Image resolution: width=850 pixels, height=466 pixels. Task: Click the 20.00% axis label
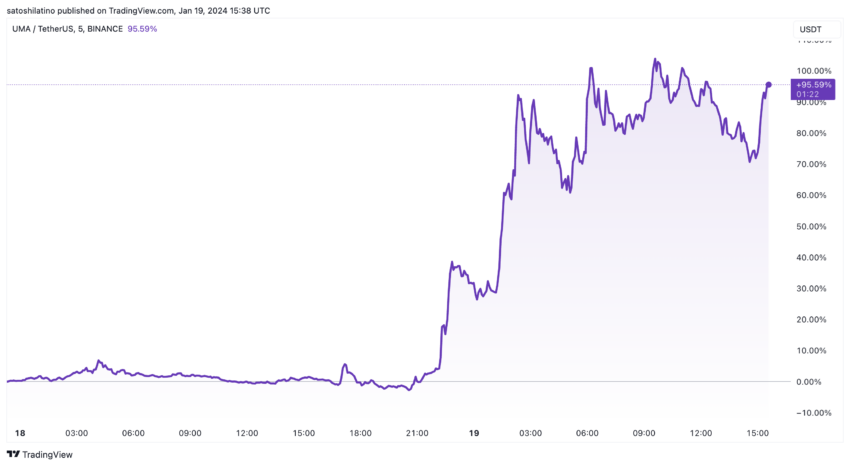[x=811, y=320]
